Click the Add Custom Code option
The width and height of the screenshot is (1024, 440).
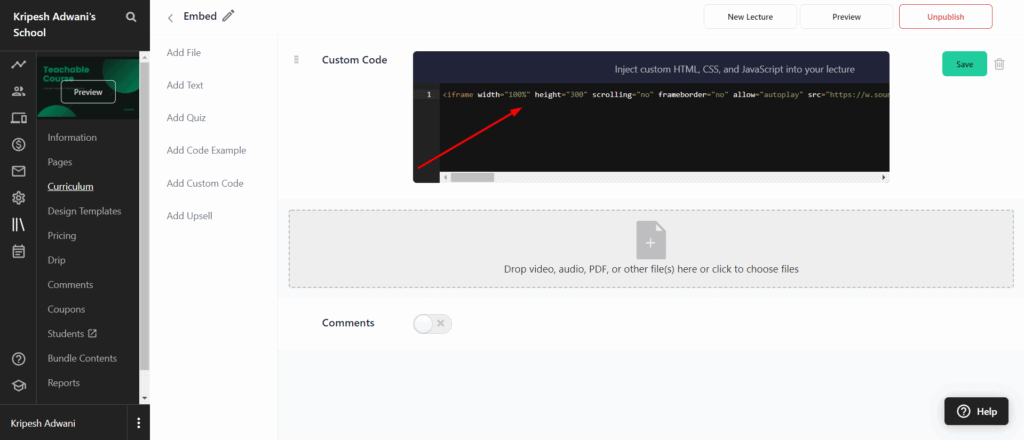pyautogui.click(x=204, y=183)
